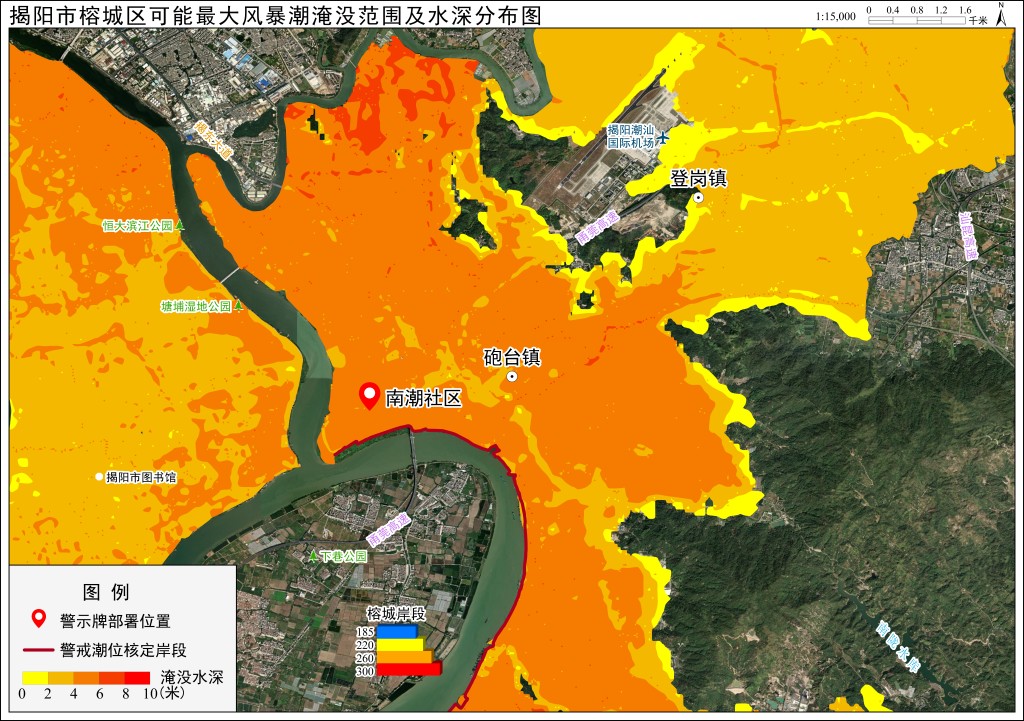Click the 揭阳潮汕国际机场 label
The image size is (1024, 721).
coord(630,136)
